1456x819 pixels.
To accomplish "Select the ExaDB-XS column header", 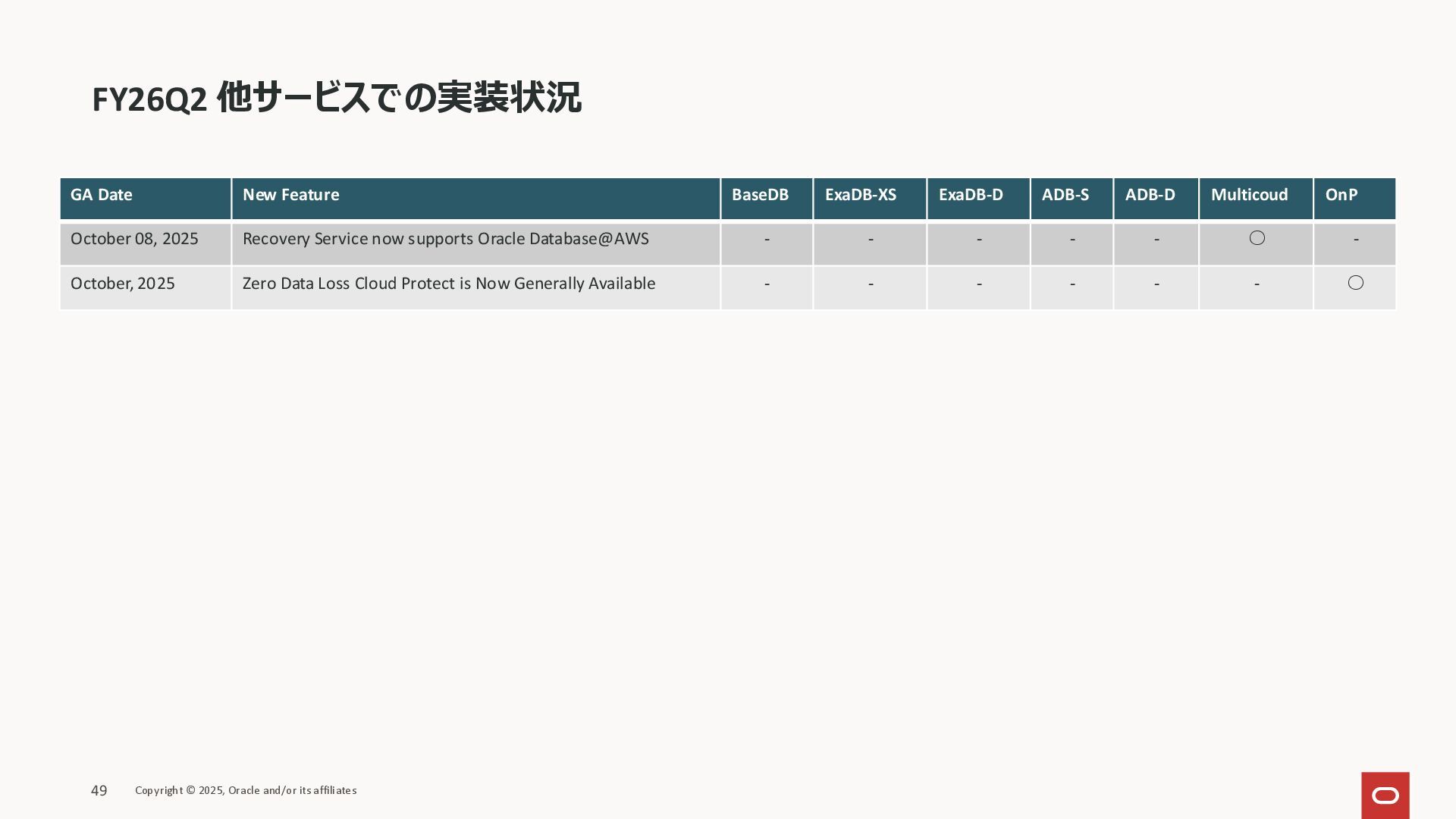I will coord(861,195).
